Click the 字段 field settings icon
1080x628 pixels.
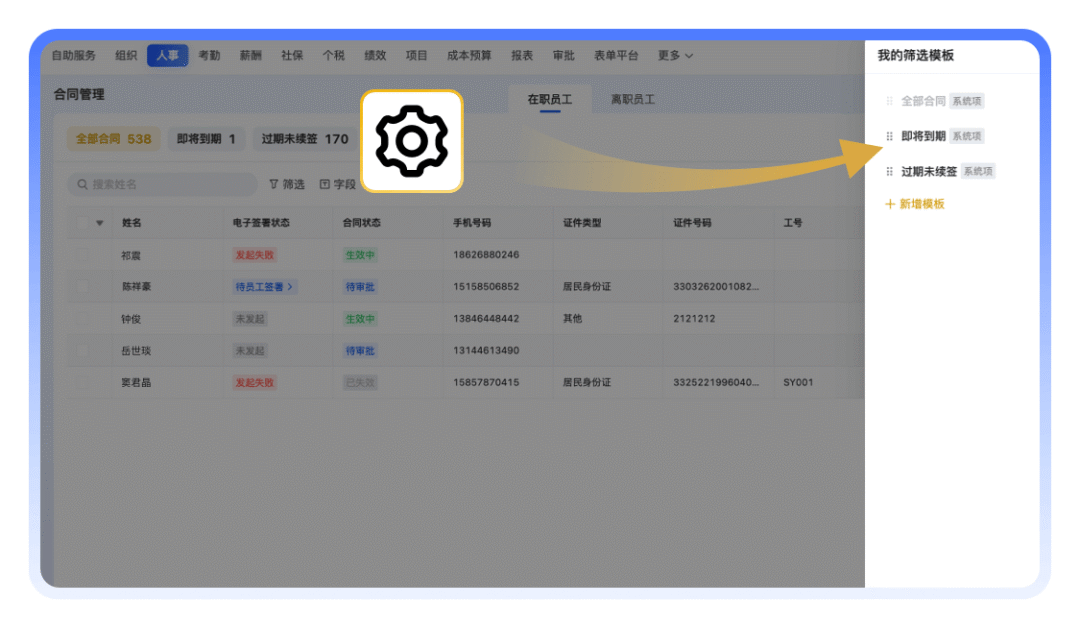click(x=324, y=184)
